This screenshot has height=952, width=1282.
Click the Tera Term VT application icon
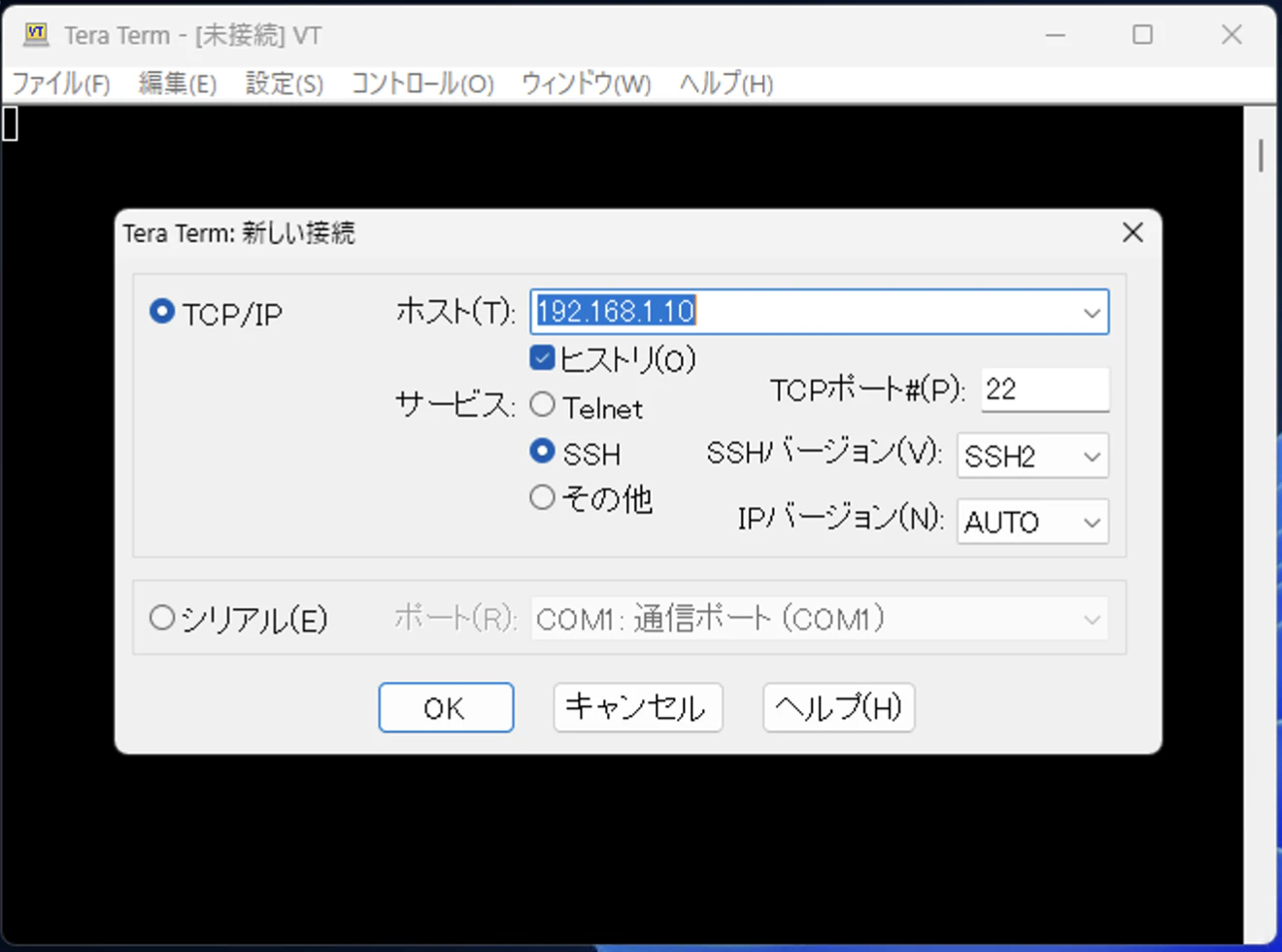coord(35,35)
